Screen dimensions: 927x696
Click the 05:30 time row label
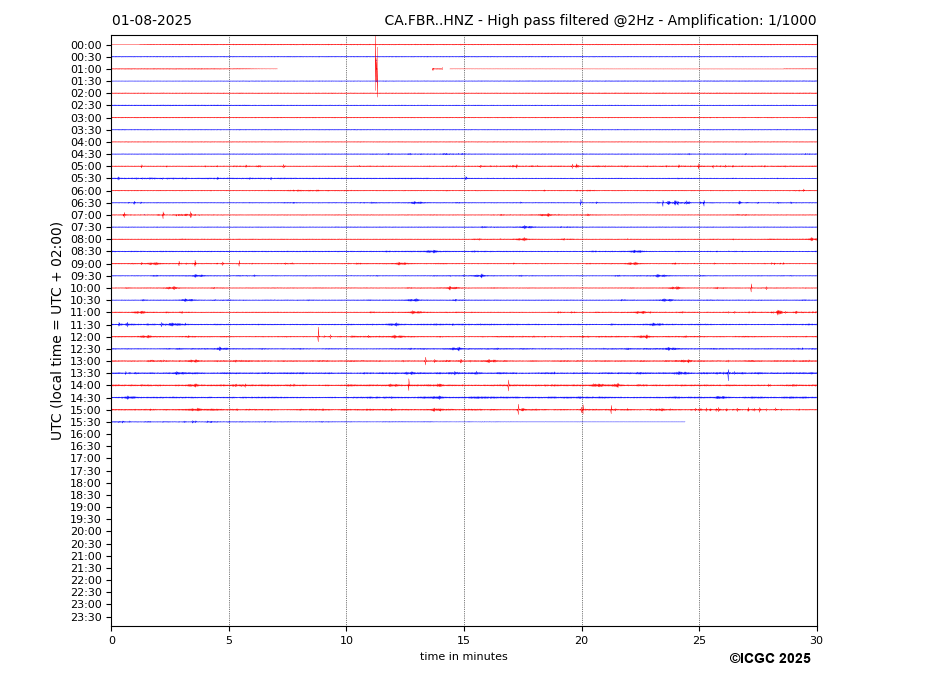86,179
